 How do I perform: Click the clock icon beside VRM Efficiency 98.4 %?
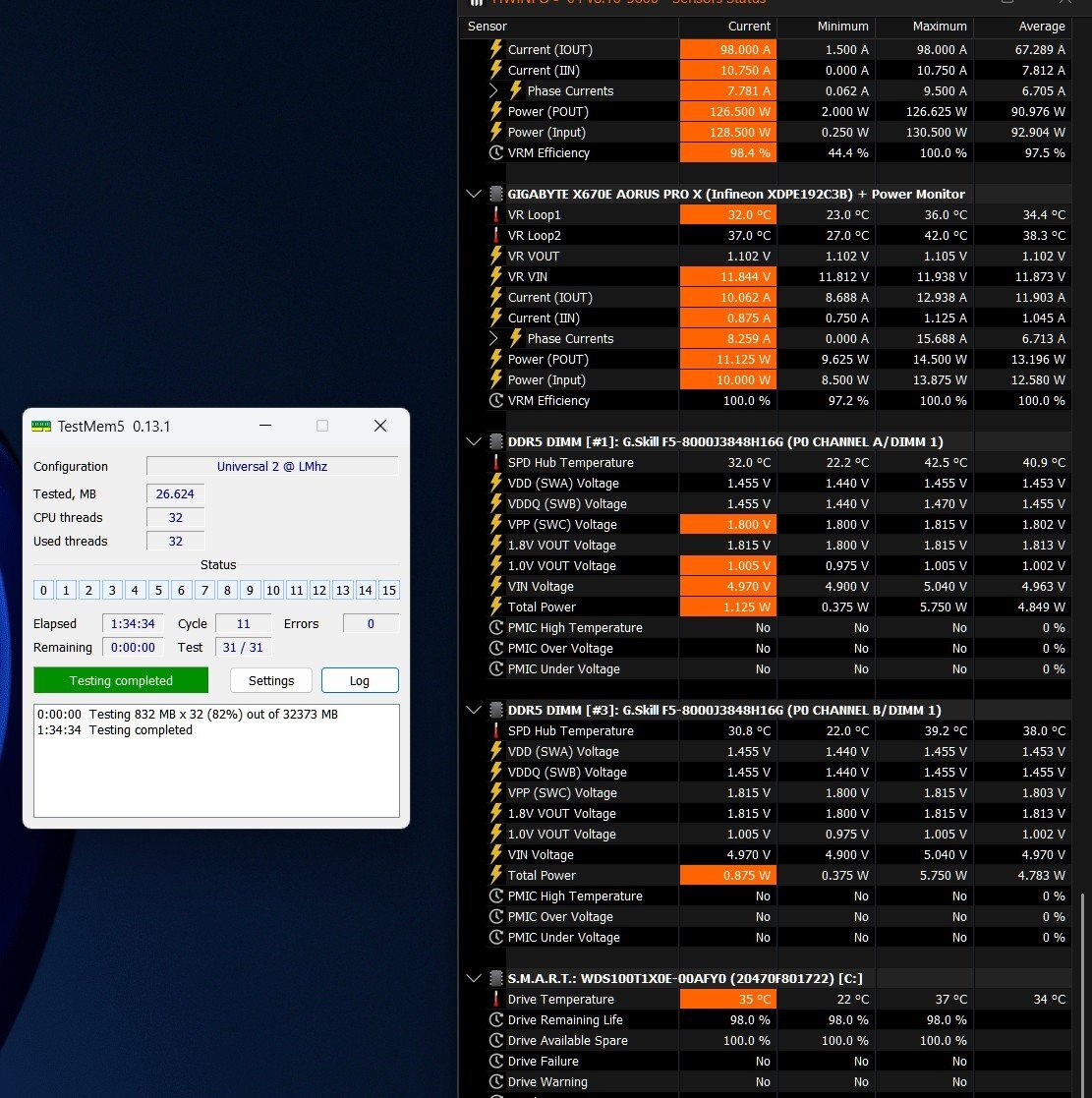coord(496,152)
